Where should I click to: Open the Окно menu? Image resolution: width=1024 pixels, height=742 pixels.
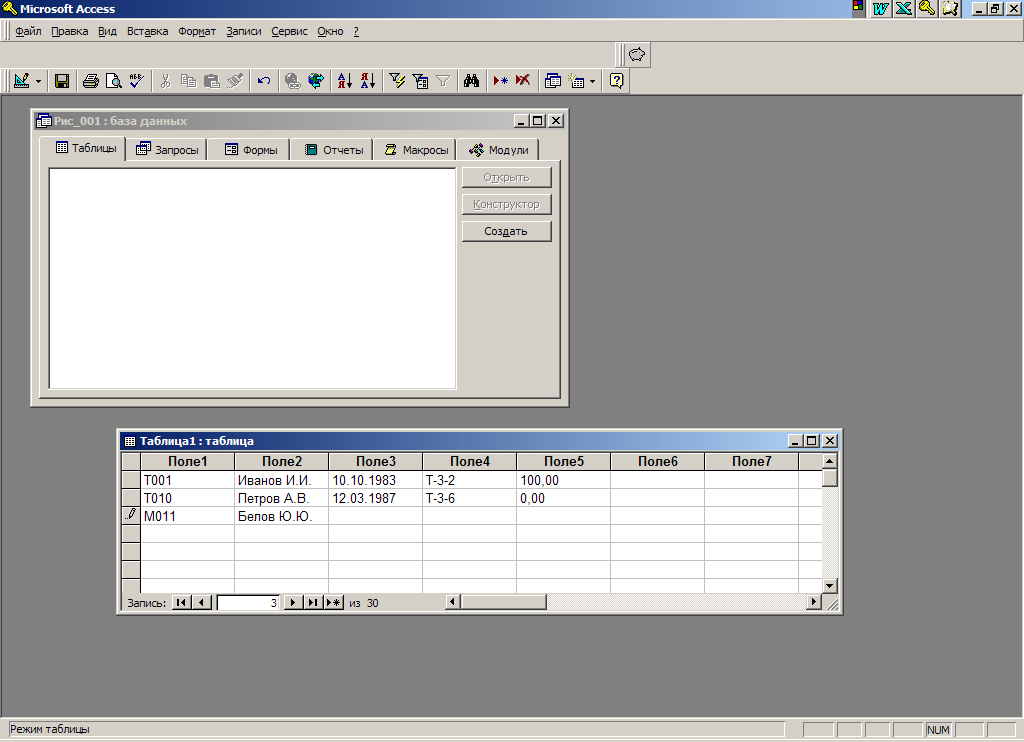pyautogui.click(x=330, y=31)
